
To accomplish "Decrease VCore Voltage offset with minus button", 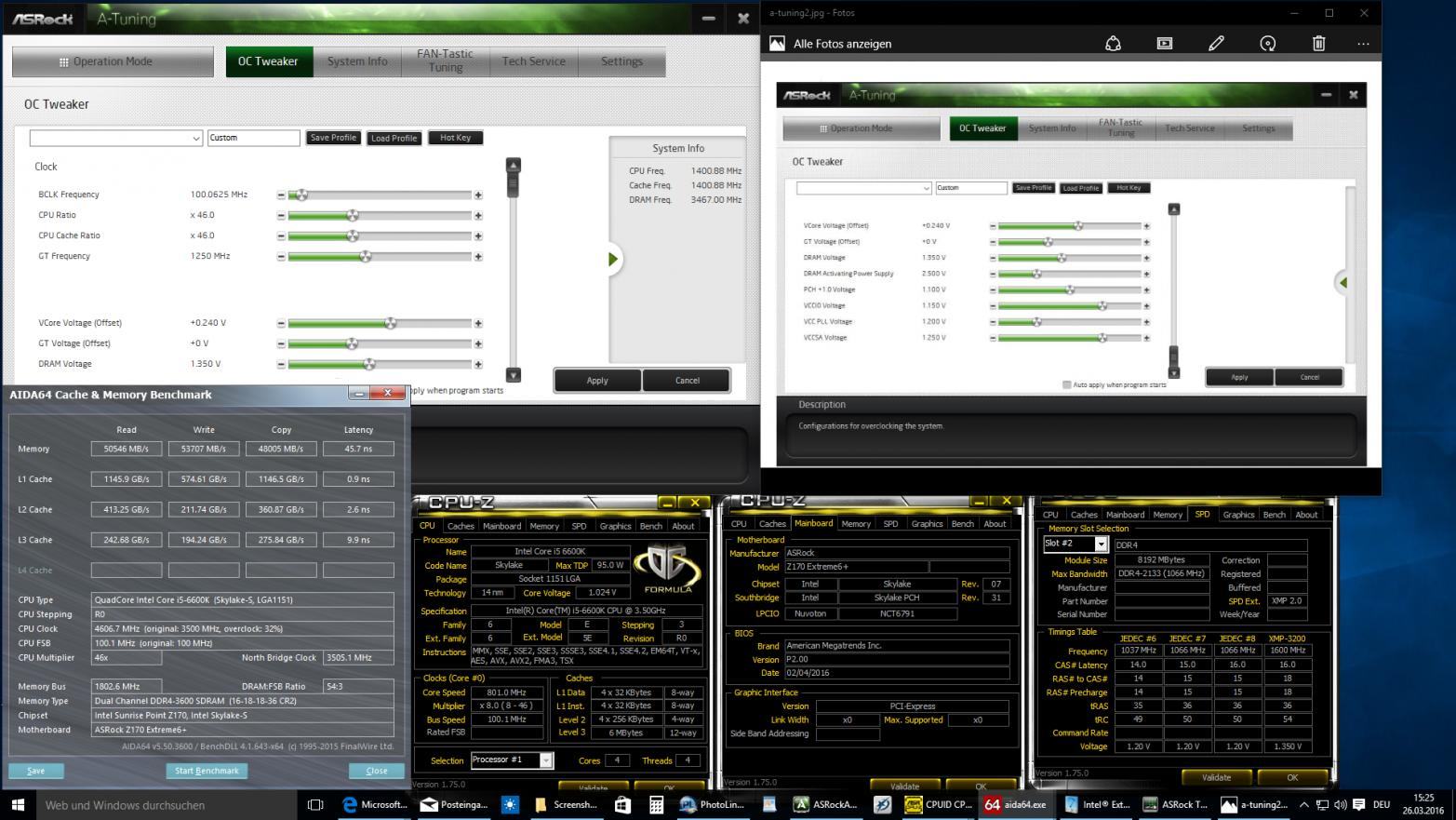I will pos(281,323).
